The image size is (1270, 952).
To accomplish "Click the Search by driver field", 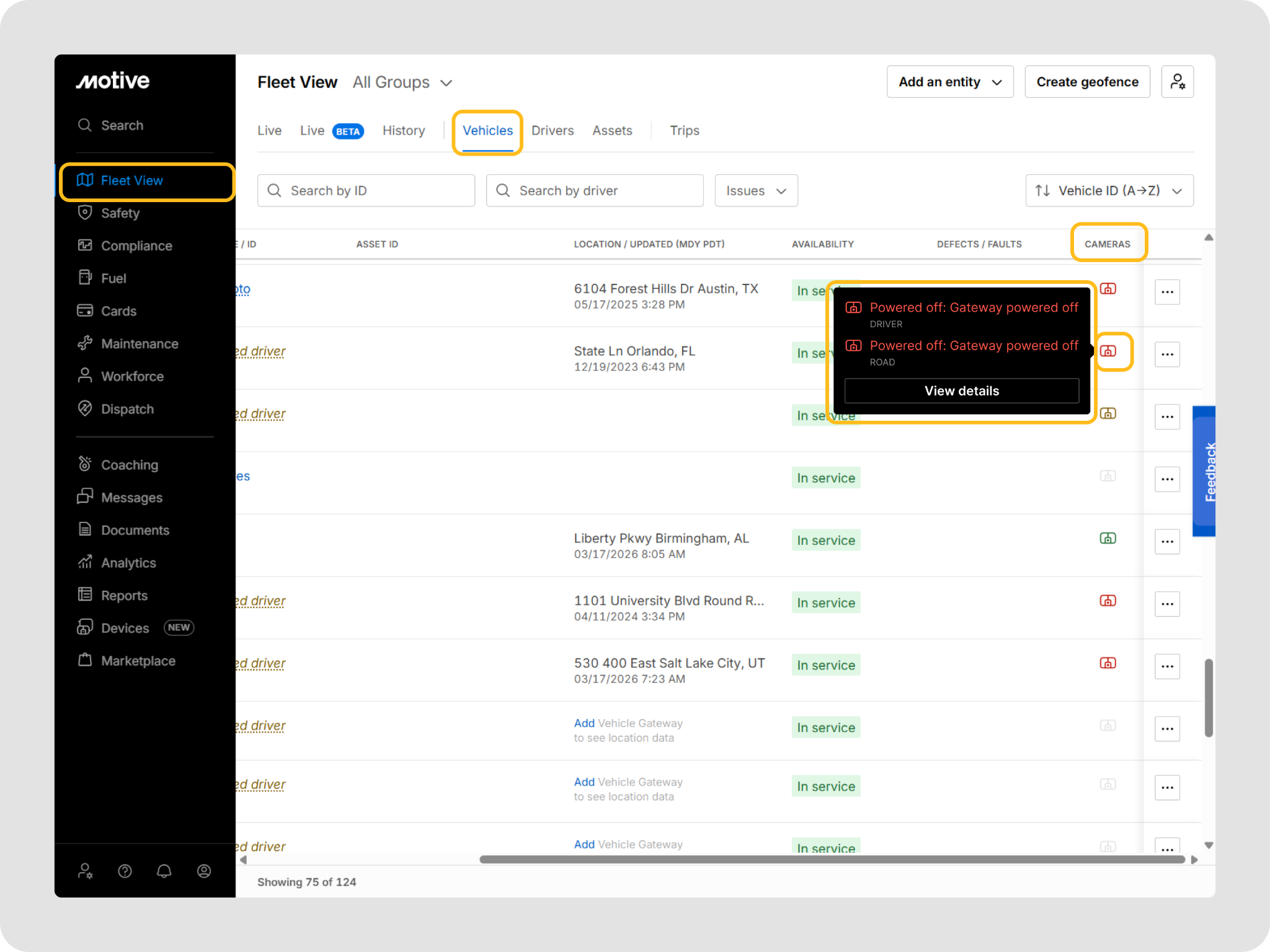I will tap(595, 191).
